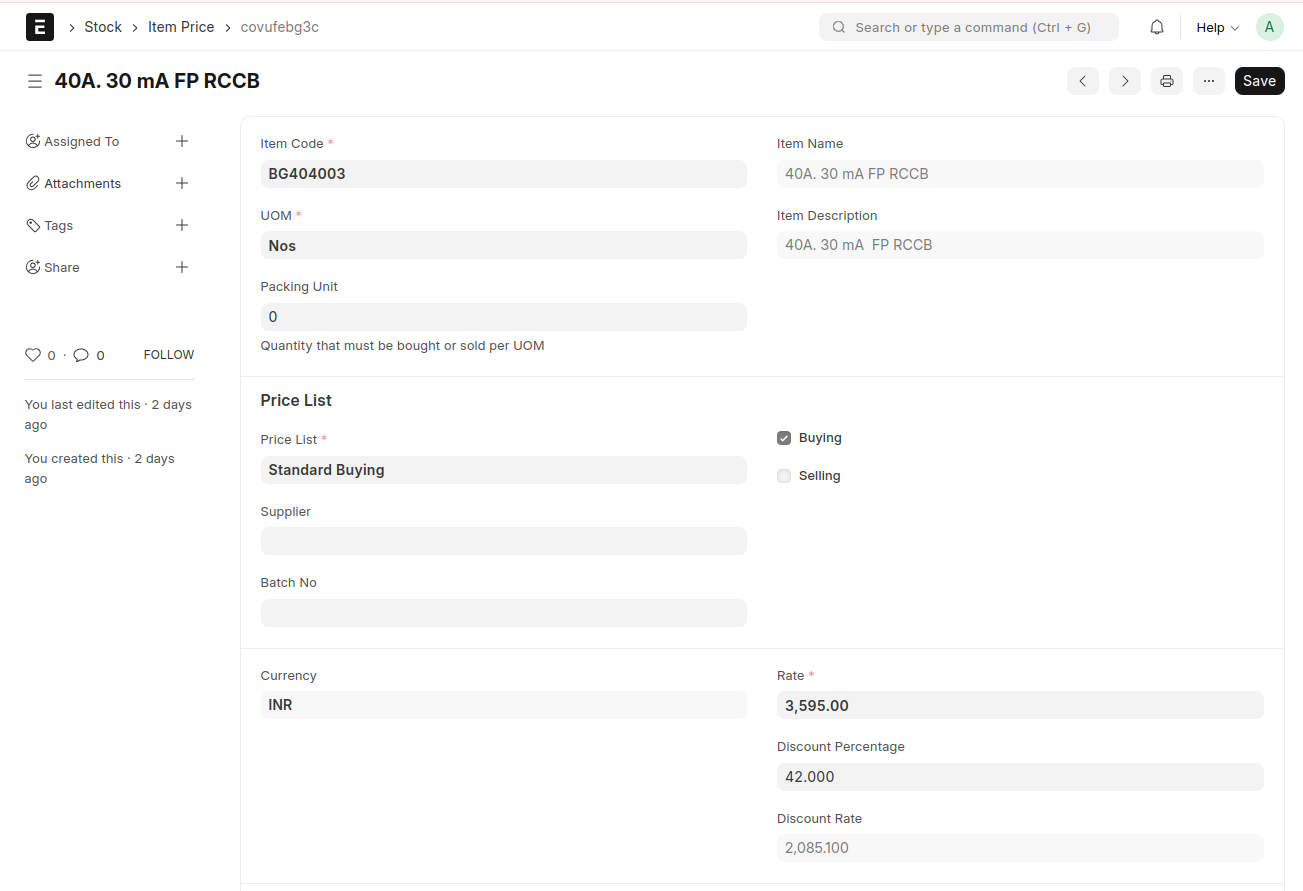Click the ERPNext home logo icon

(40, 27)
